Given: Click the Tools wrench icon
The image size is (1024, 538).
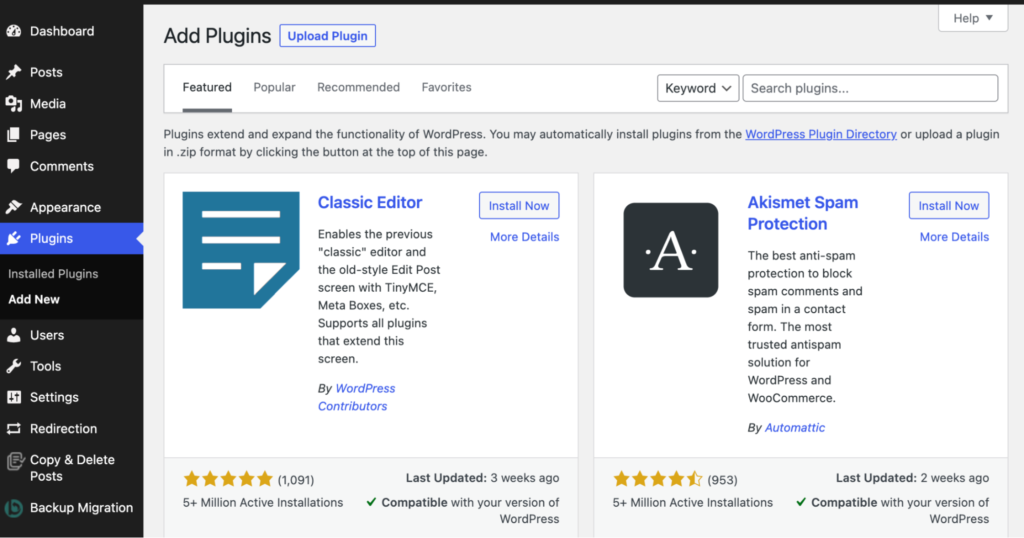Looking at the screenshot, I should [x=14, y=366].
